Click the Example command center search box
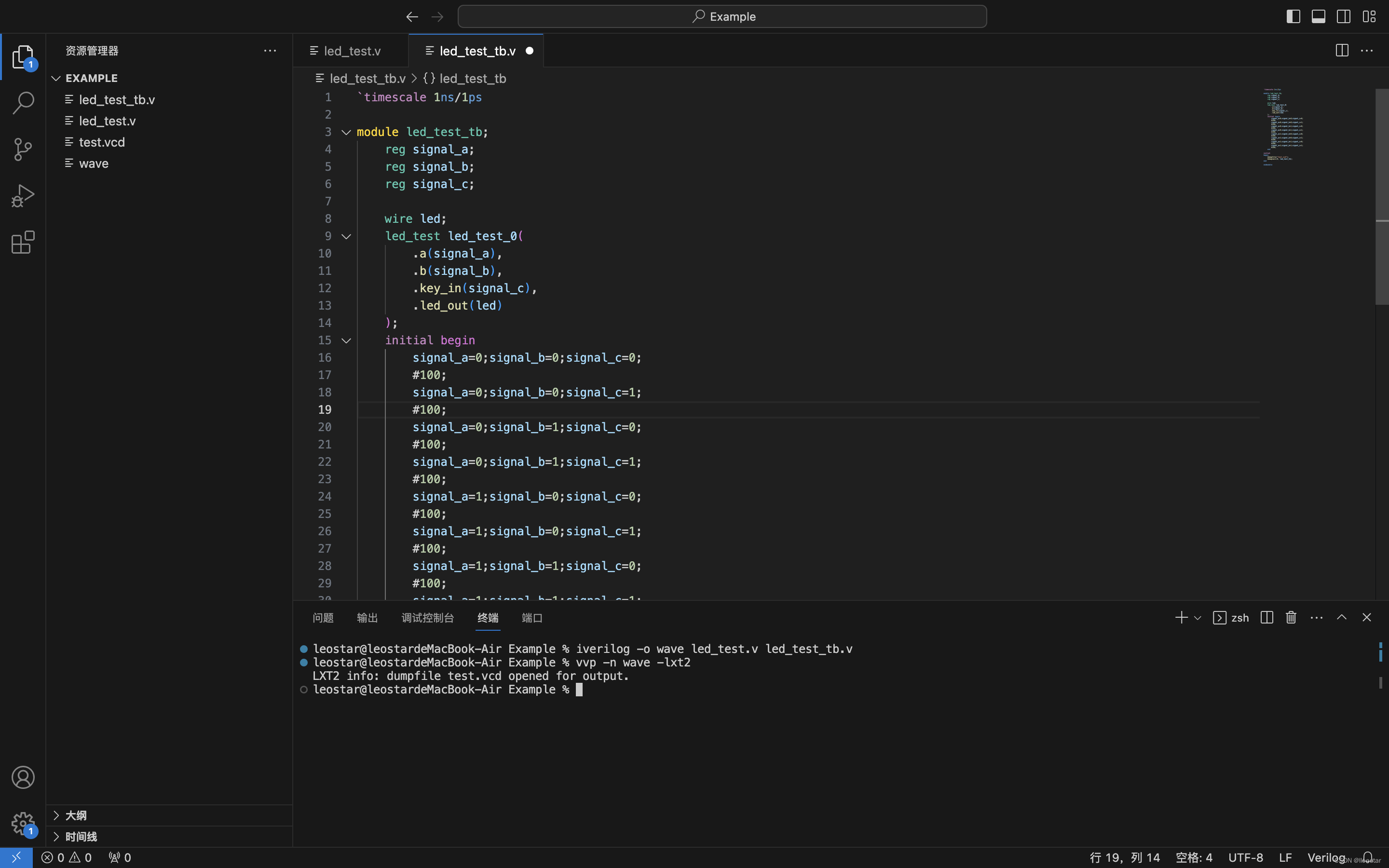This screenshot has height=868, width=1389. pyautogui.click(x=722, y=17)
